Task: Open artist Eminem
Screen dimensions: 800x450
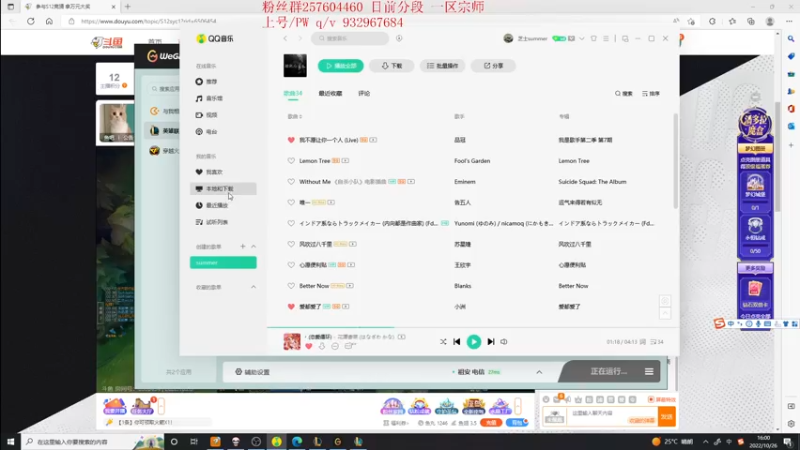Action: click(x=465, y=182)
